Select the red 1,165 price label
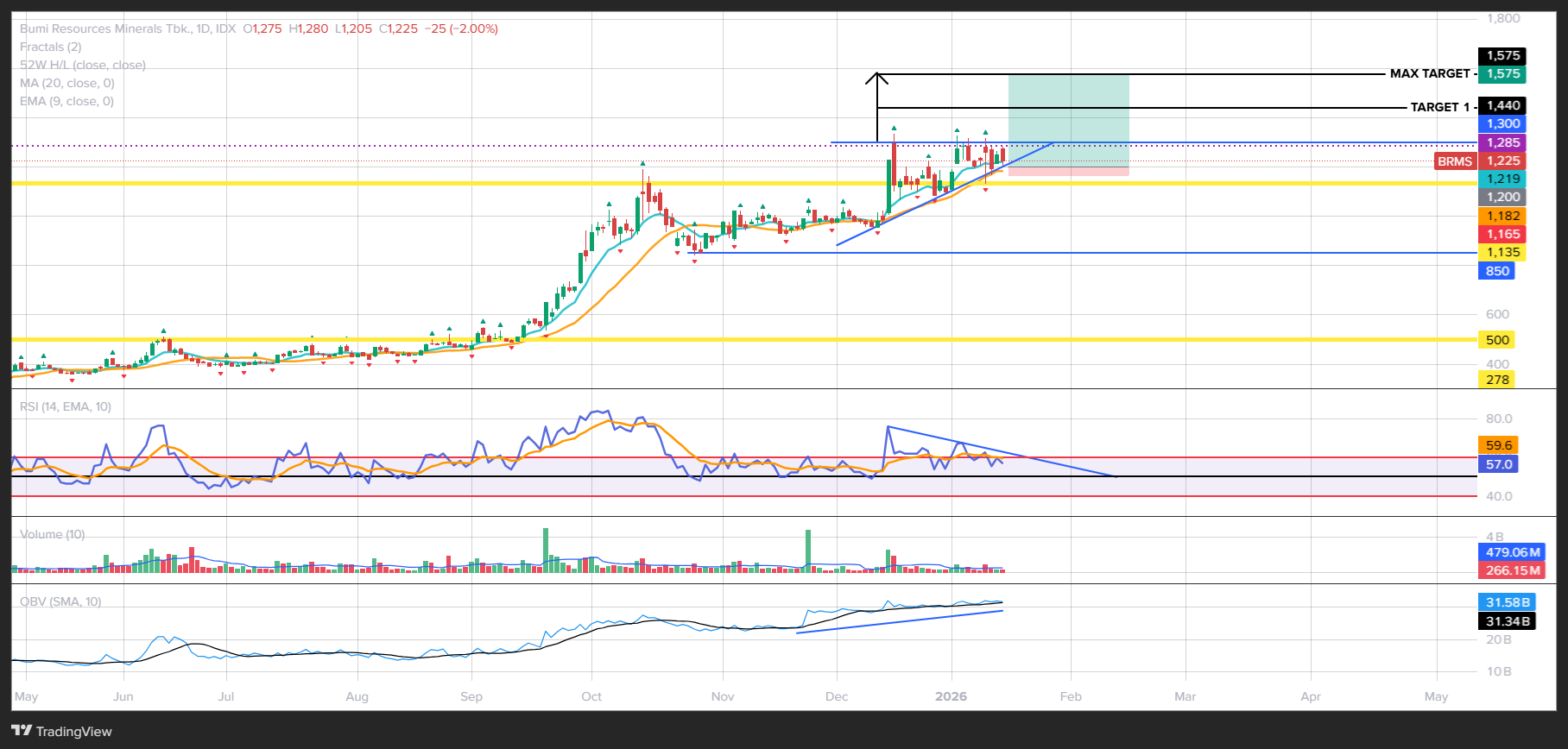The image size is (1568, 749). point(1502,234)
